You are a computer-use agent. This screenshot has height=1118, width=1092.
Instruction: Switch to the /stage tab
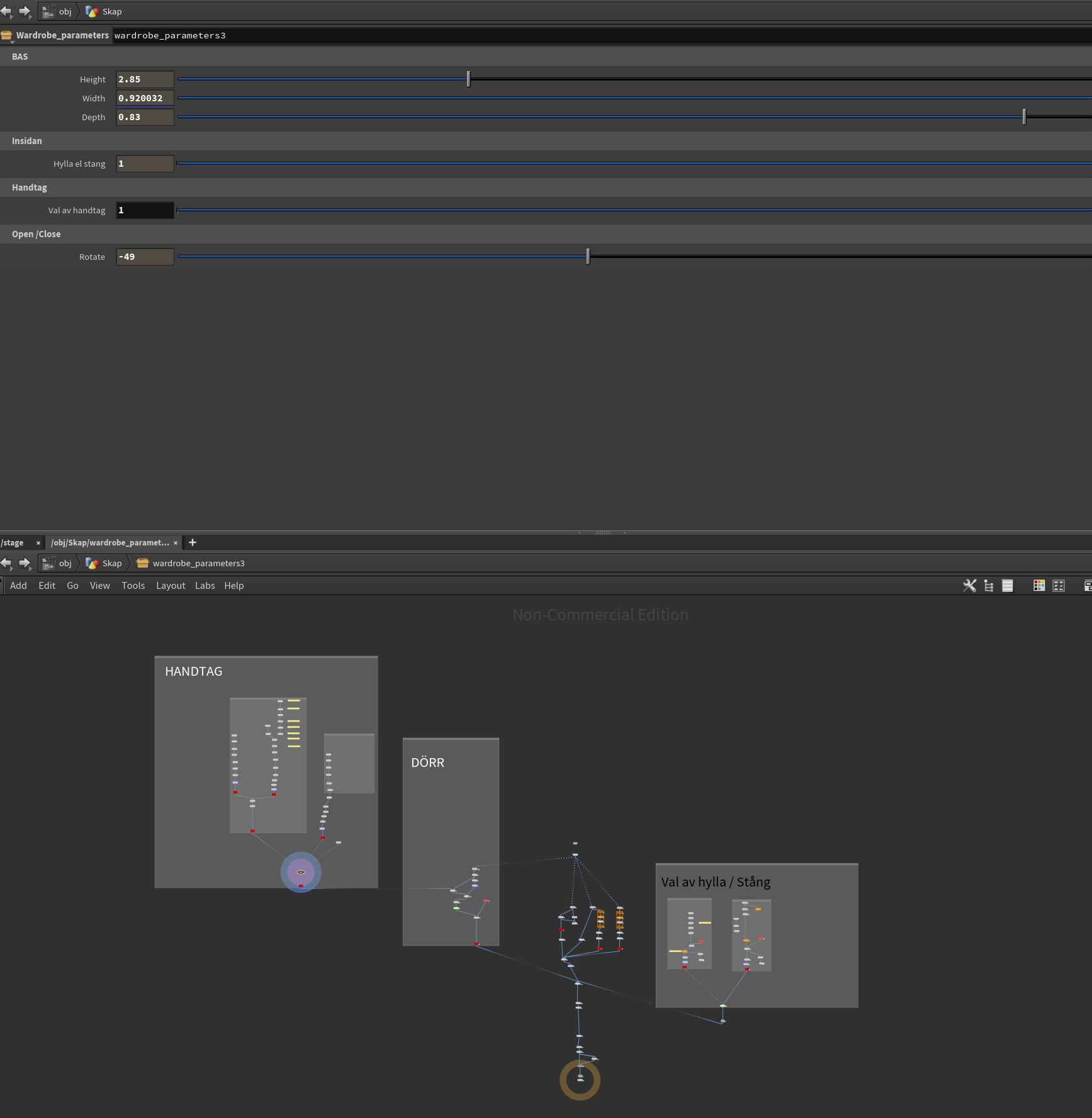pyautogui.click(x=13, y=542)
